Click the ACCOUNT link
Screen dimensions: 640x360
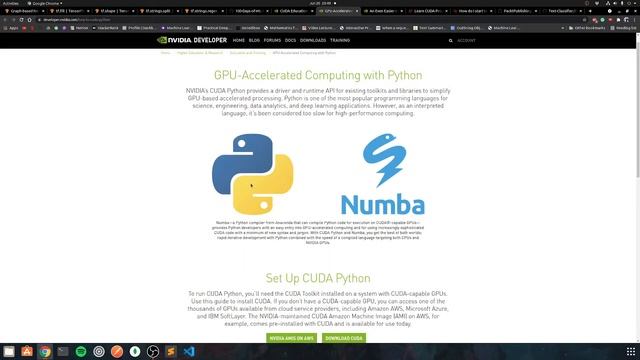pos(466,40)
